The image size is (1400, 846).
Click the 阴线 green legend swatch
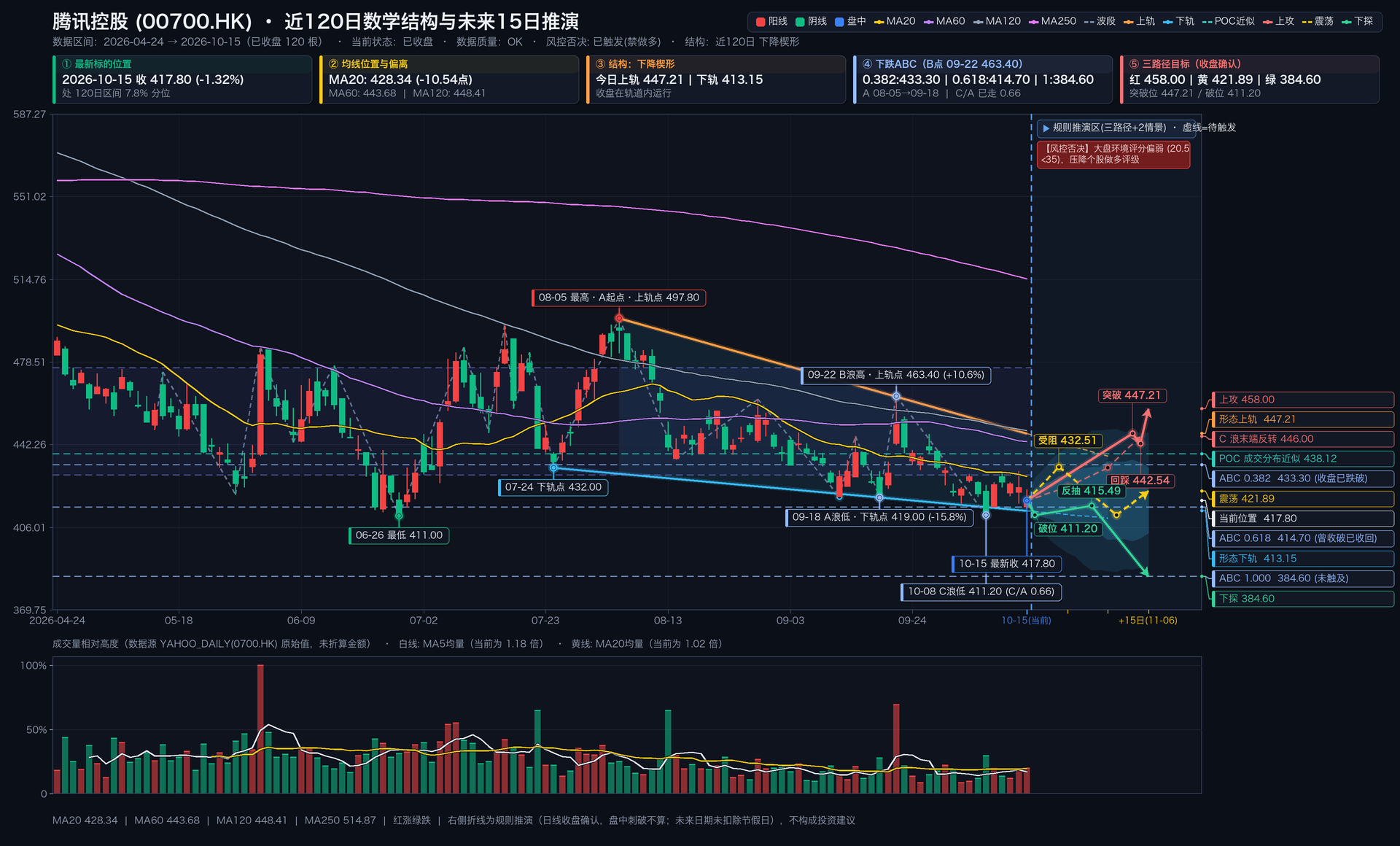click(x=800, y=22)
